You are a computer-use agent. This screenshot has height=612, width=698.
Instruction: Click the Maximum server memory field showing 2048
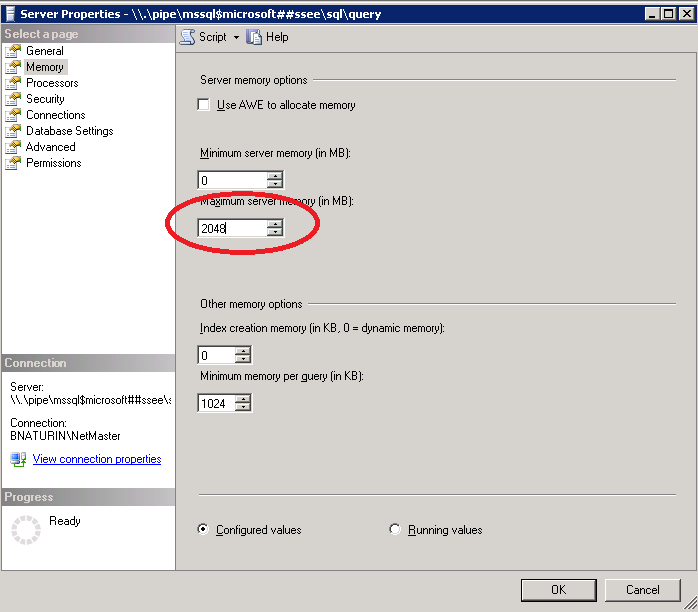click(233, 228)
